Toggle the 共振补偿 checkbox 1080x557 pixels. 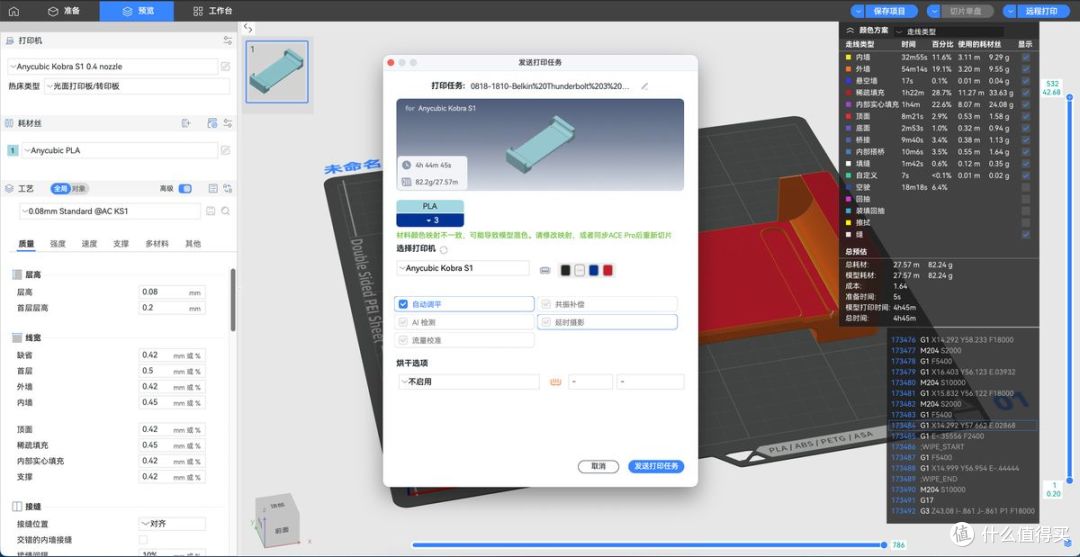[546, 304]
